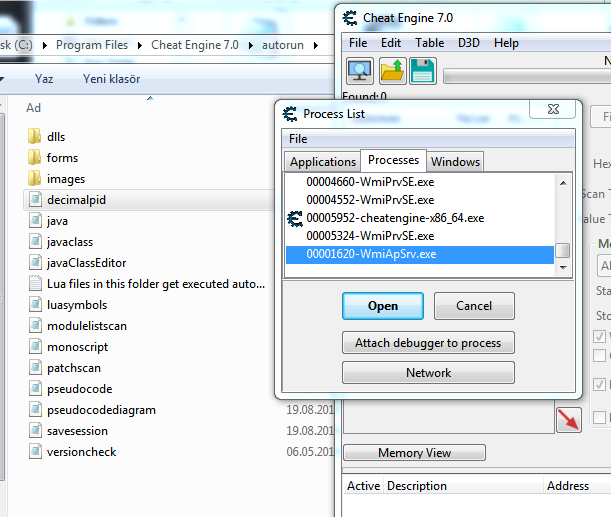Select process 00005324-WmiPrvSE.exe
The width and height of the screenshot is (611, 517).
pyautogui.click(x=420, y=236)
